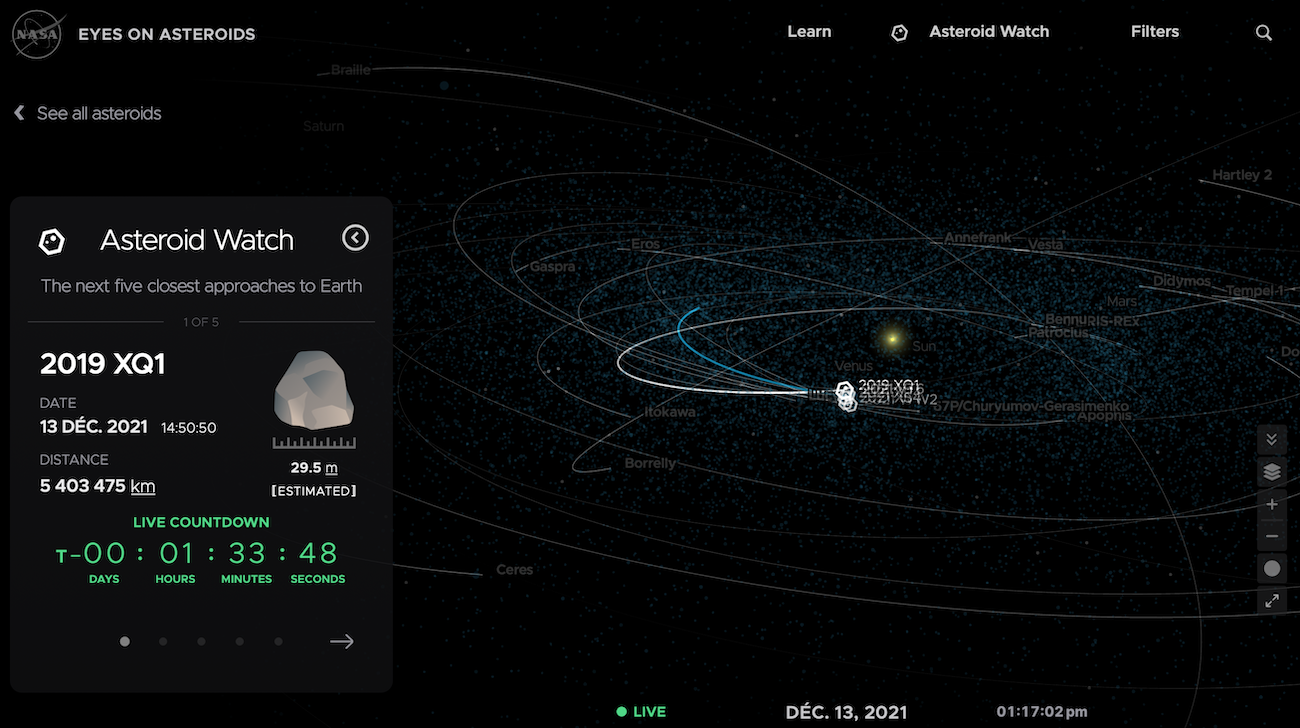The height and width of the screenshot is (728, 1300).
Task: Select the Gaspra label
Action: coord(553,267)
